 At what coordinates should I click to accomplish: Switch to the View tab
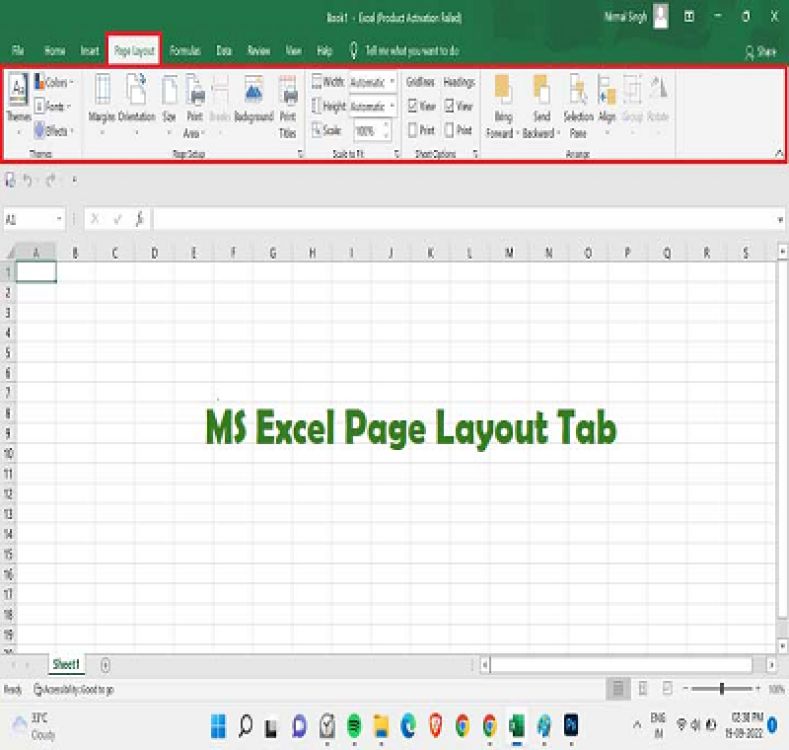[293, 50]
